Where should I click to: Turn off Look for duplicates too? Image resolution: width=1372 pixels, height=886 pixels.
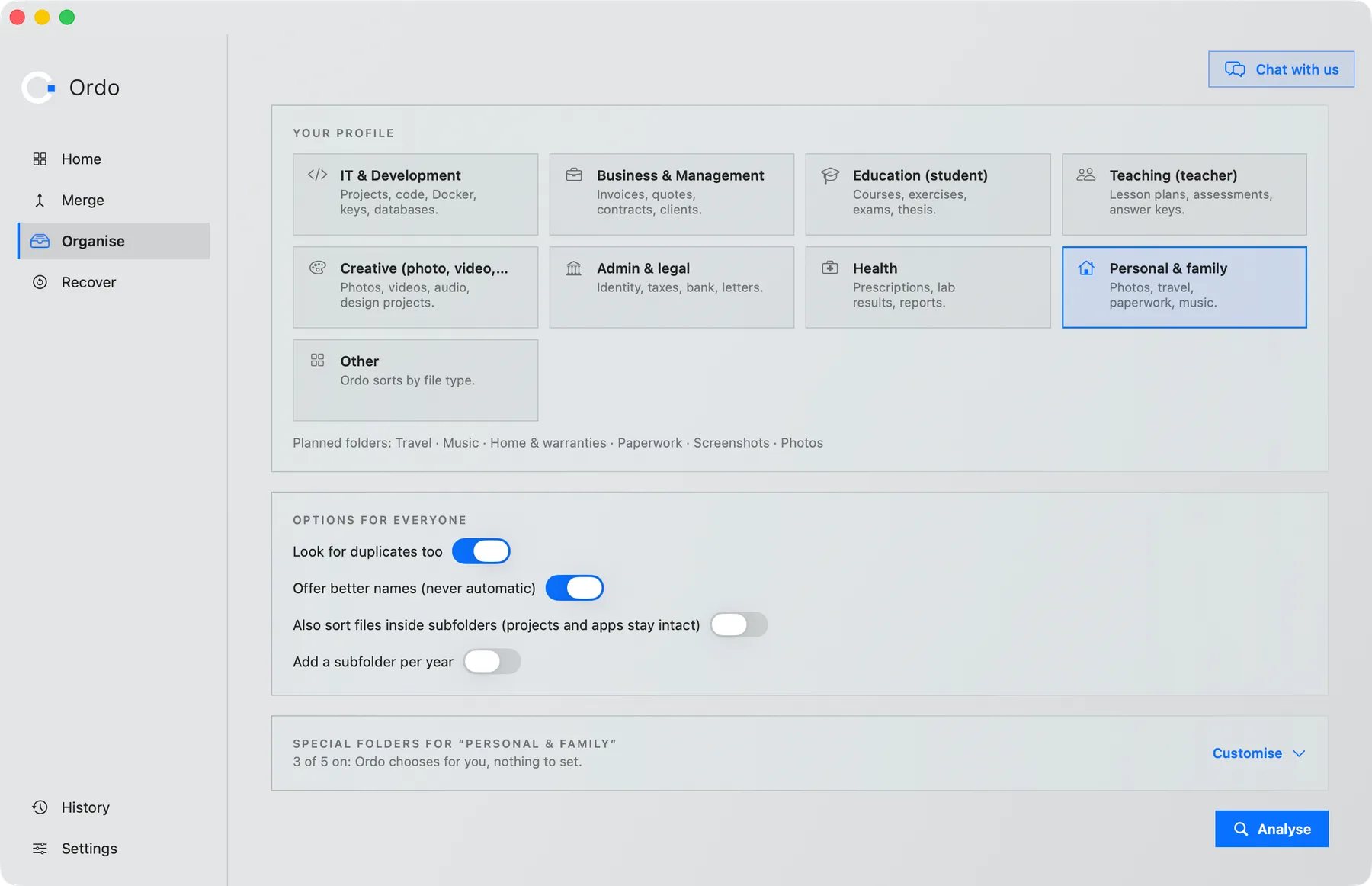[481, 551]
